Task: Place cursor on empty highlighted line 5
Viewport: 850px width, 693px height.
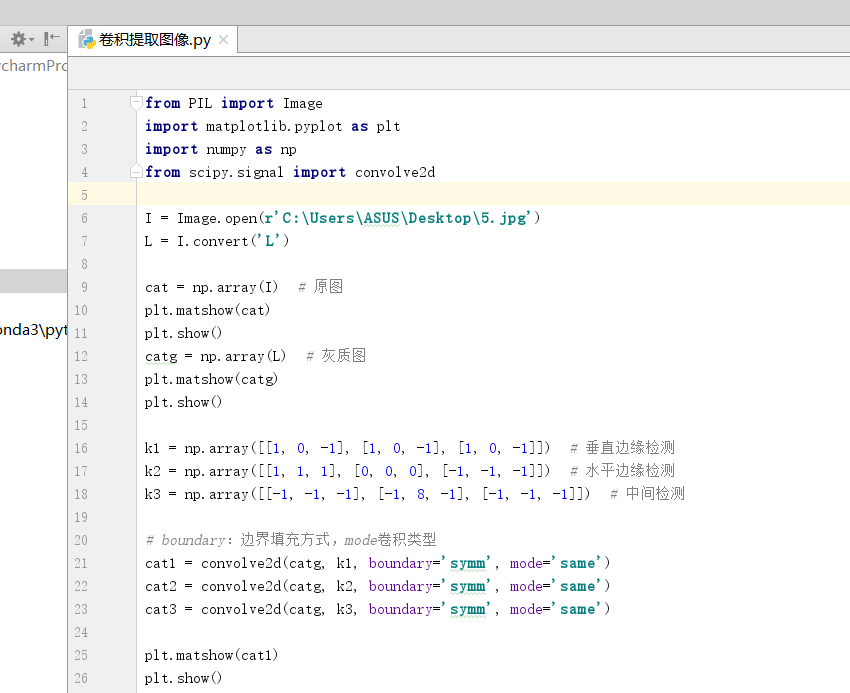Action: tap(492, 194)
